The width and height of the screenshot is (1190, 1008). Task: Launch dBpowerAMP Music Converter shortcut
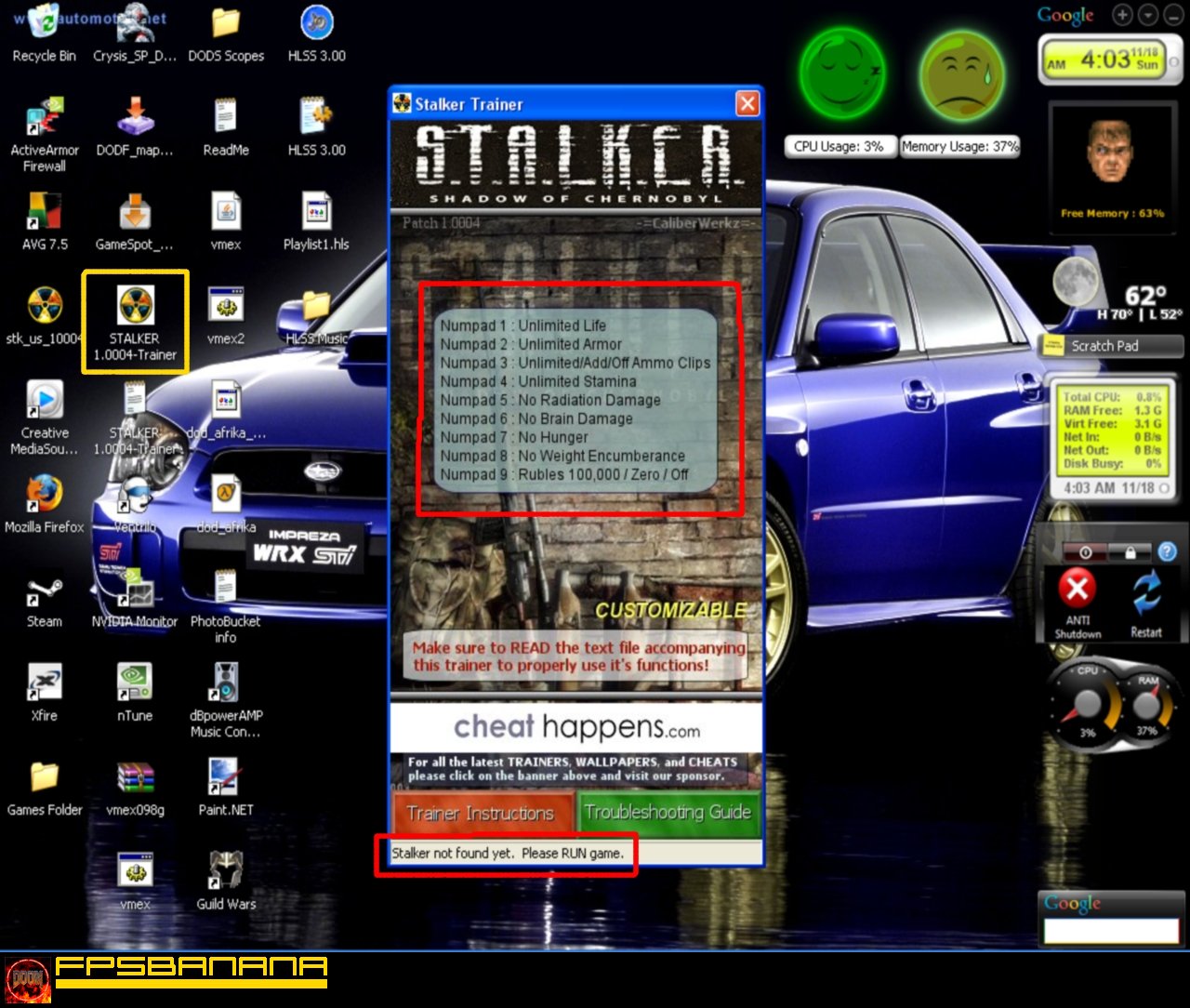point(225,701)
